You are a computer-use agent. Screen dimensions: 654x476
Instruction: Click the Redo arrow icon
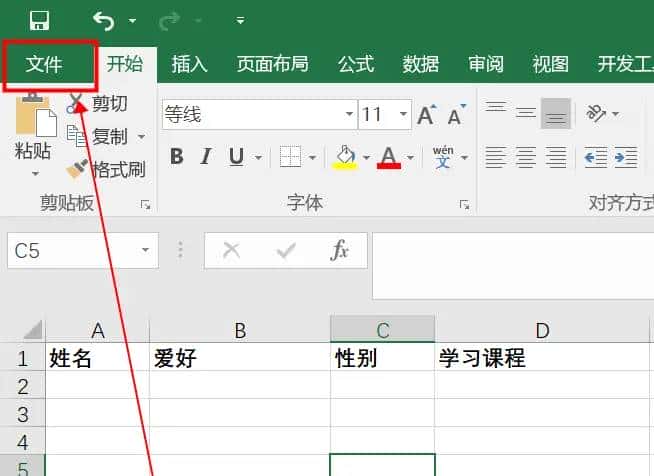click(x=169, y=20)
